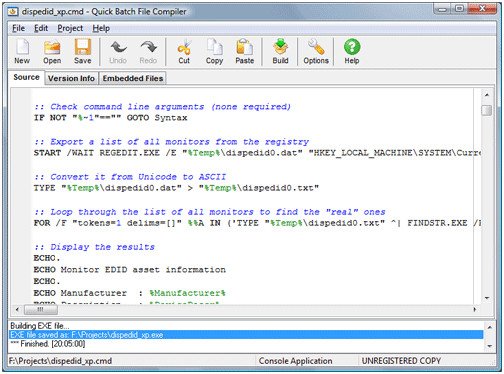504x374 pixels.
Task: Cut selection using the scissors icon
Action: (184, 52)
